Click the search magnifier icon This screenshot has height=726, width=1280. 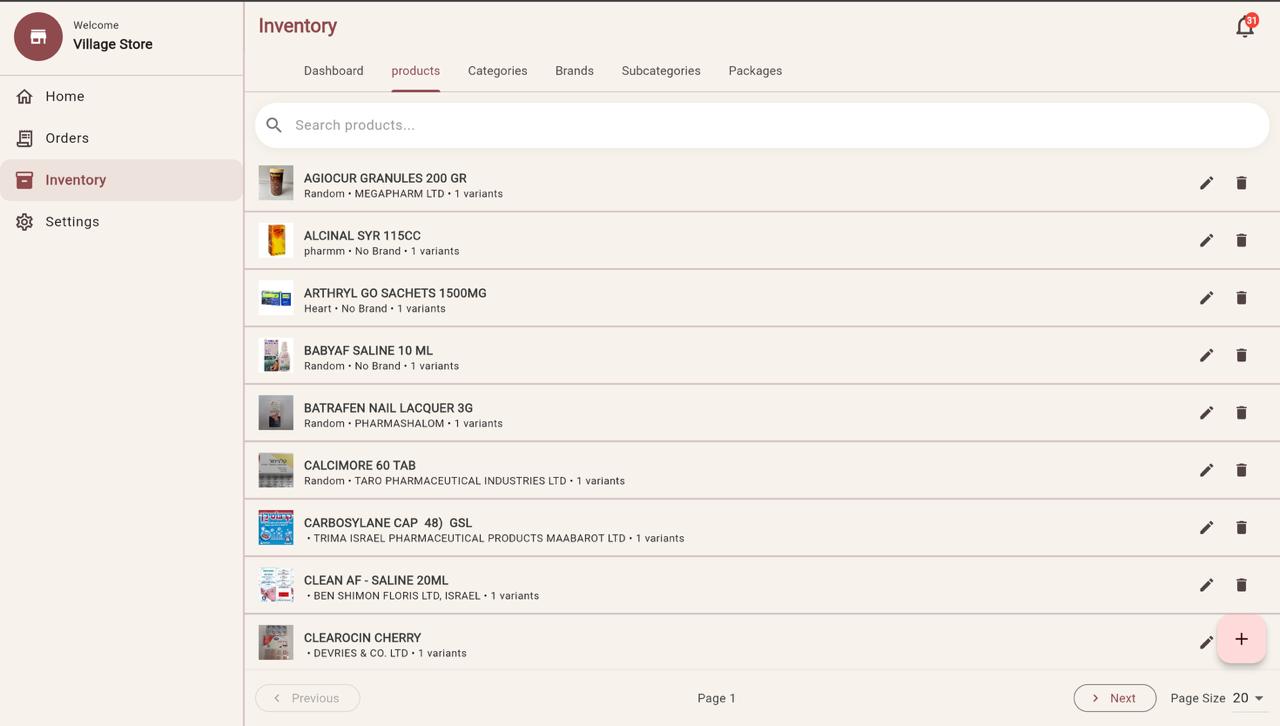(274, 125)
